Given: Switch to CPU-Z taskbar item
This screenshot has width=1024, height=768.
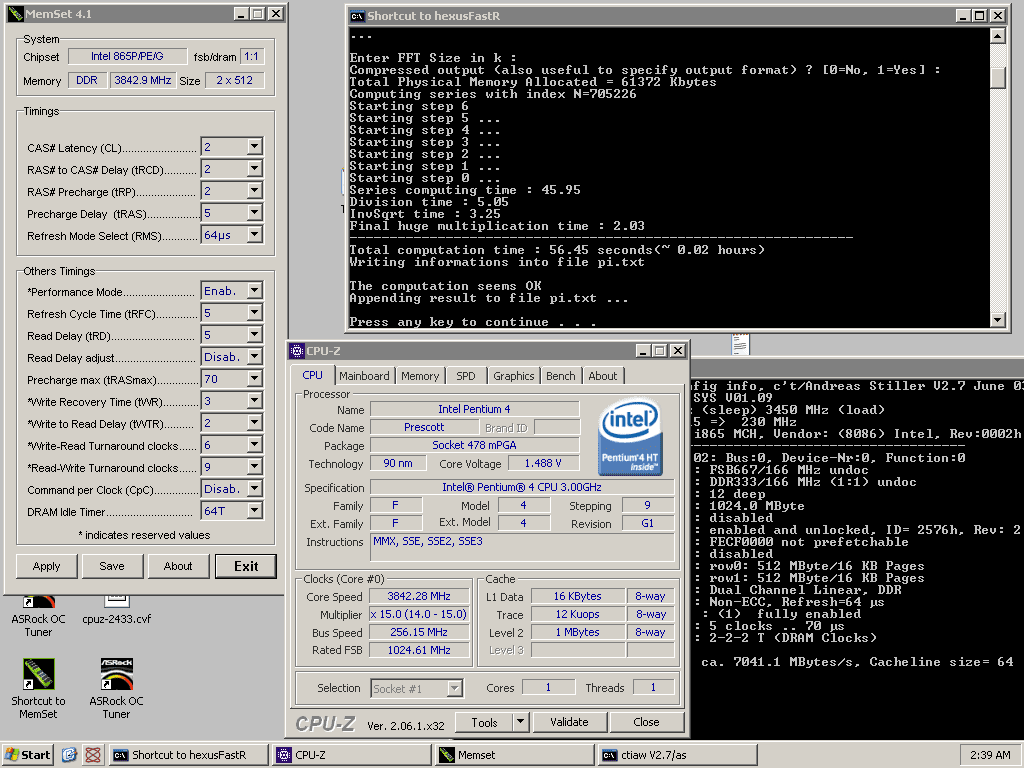Looking at the screenshot, I should click(x=353, y=755).
